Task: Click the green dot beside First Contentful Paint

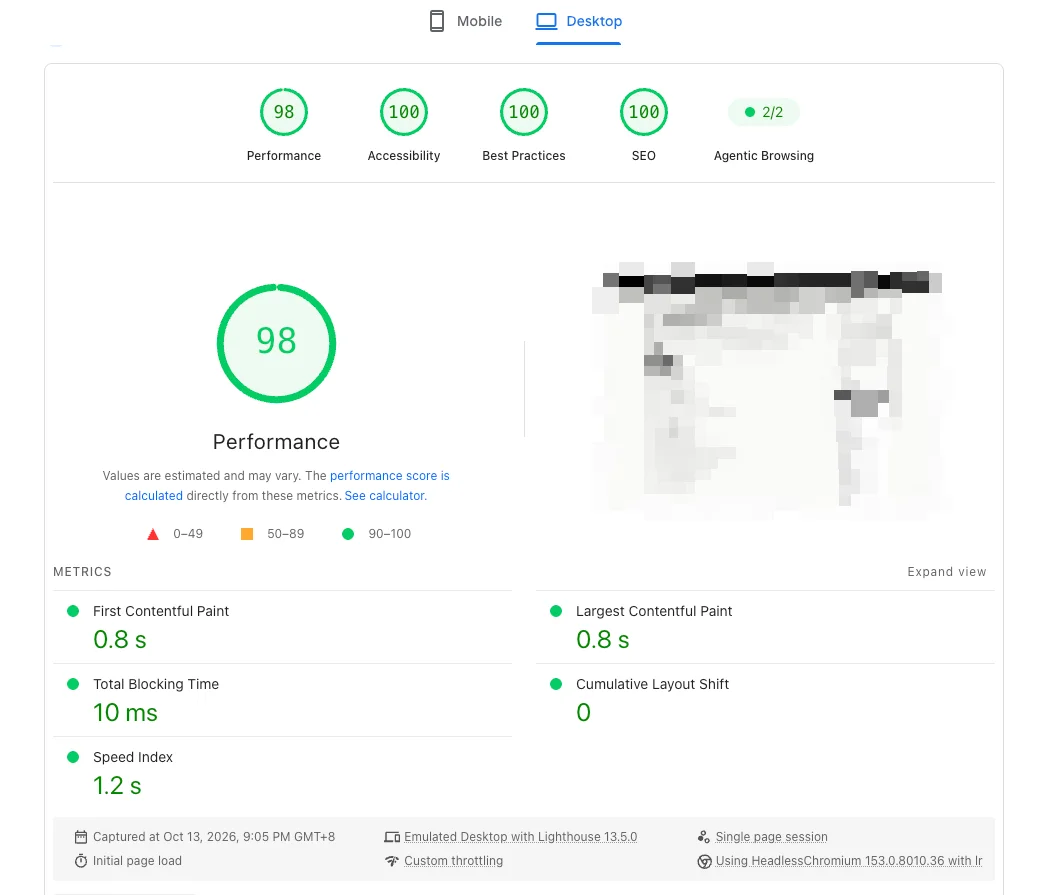Action: coord(73,611)
